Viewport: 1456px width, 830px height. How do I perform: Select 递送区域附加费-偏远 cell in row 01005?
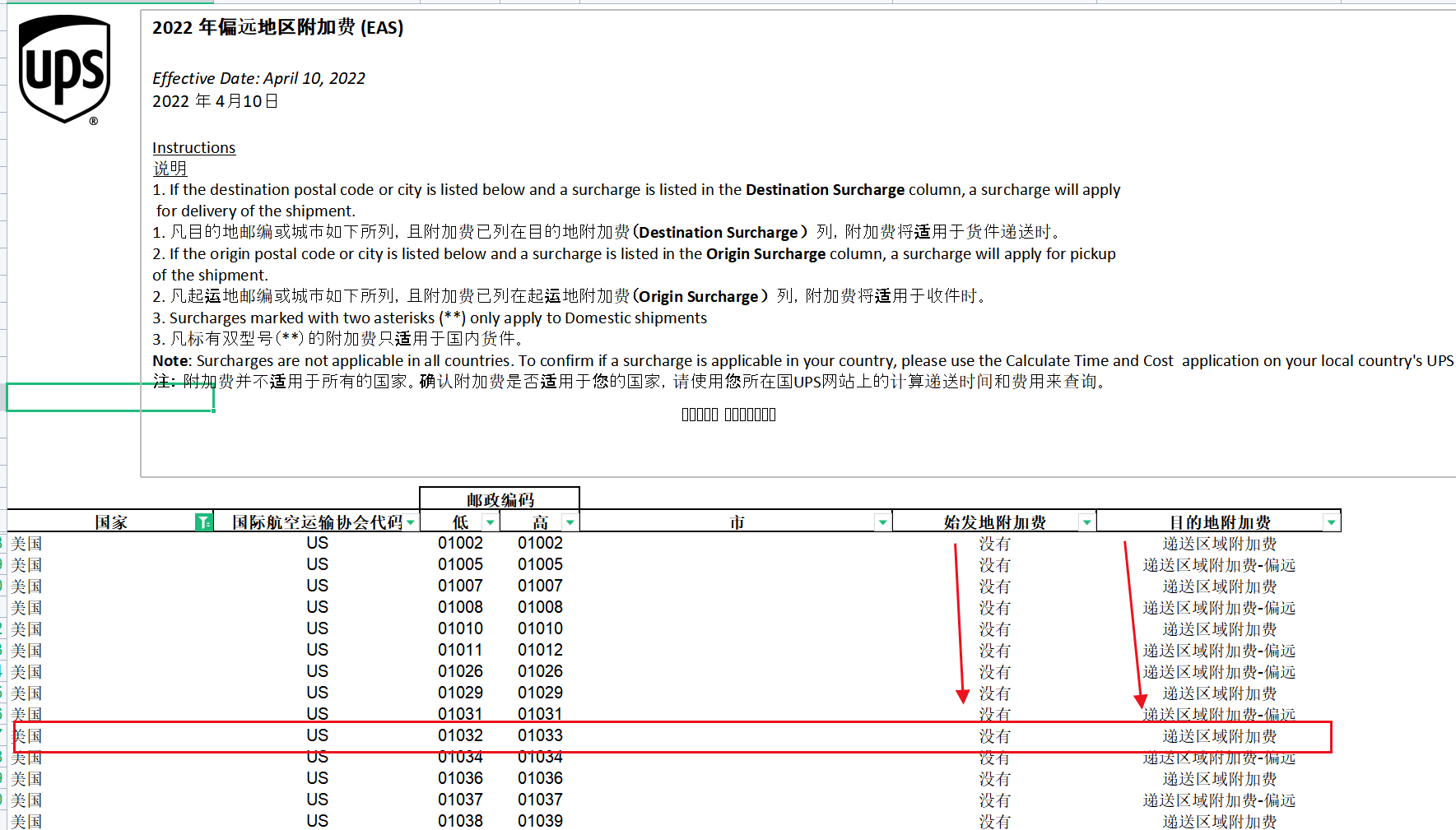[x=1219, y=565]
